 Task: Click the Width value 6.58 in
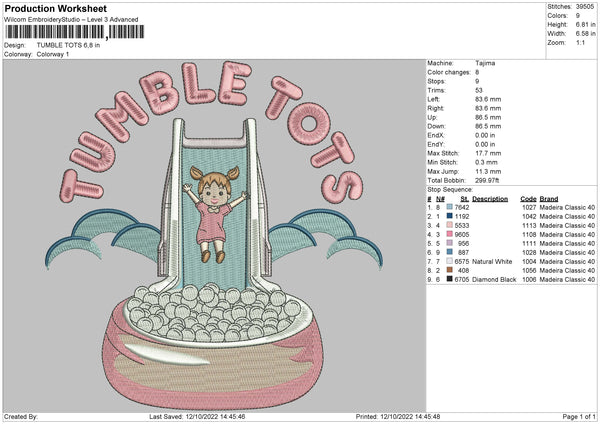585,34
